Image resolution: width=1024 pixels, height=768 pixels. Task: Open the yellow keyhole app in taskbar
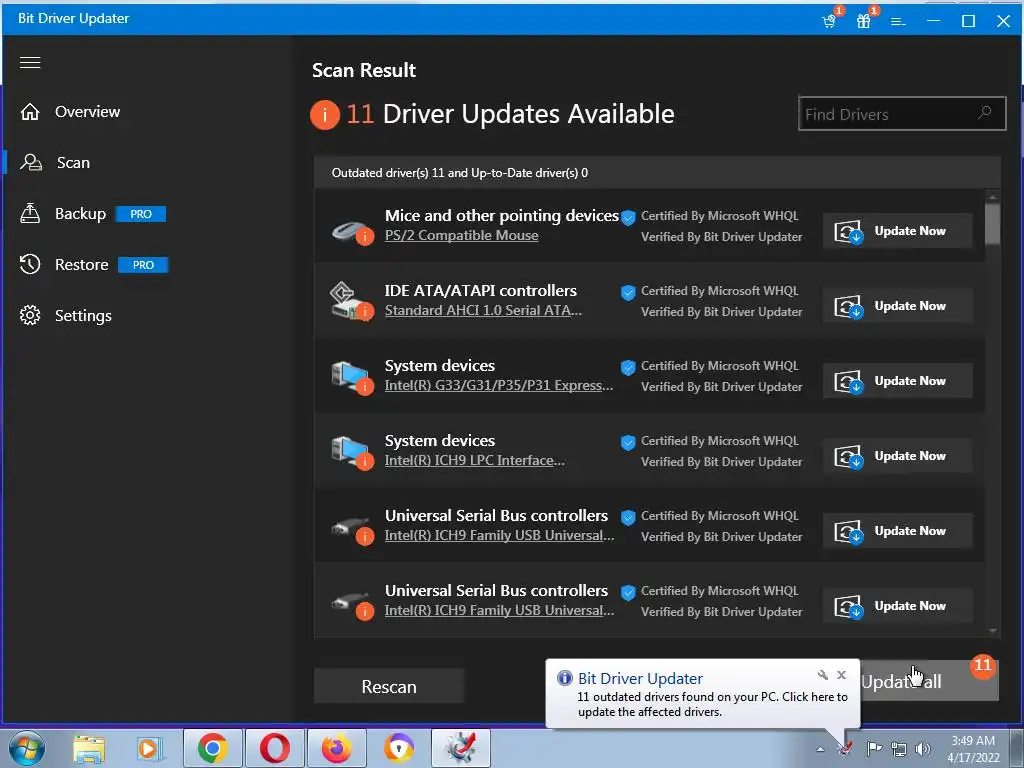click(x=399, y=748)
